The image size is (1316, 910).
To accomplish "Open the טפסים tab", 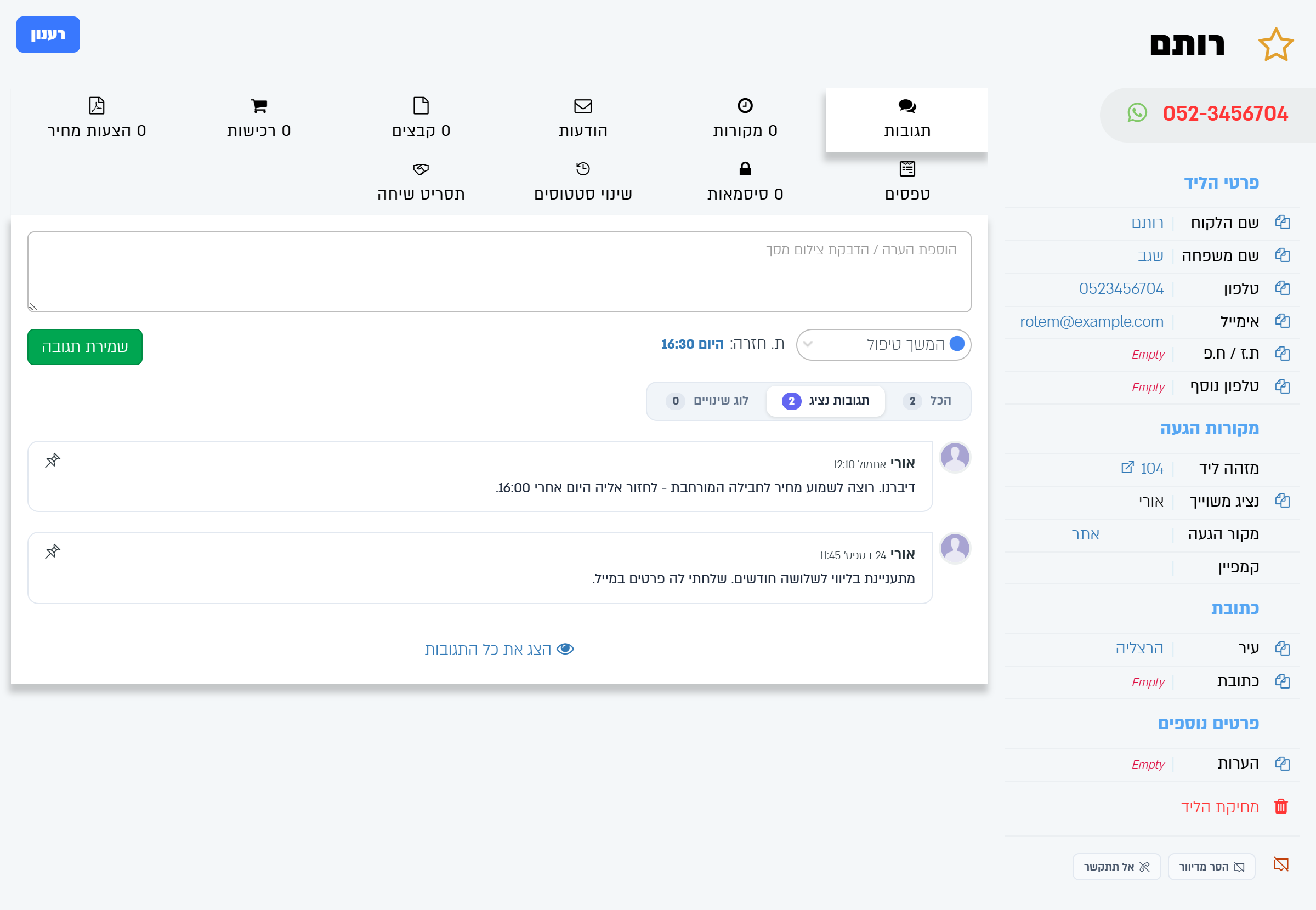I will (906, 183).
